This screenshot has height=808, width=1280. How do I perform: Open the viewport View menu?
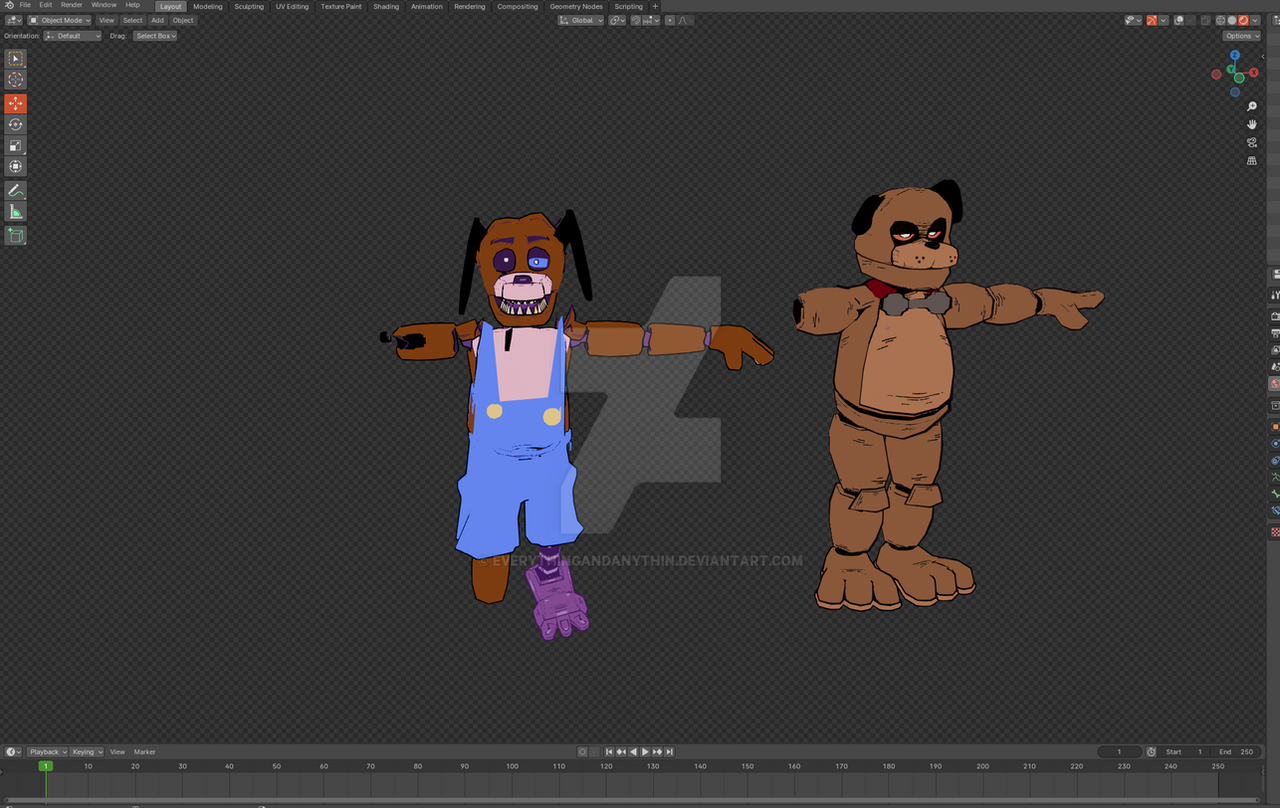(x=106, y=20)
